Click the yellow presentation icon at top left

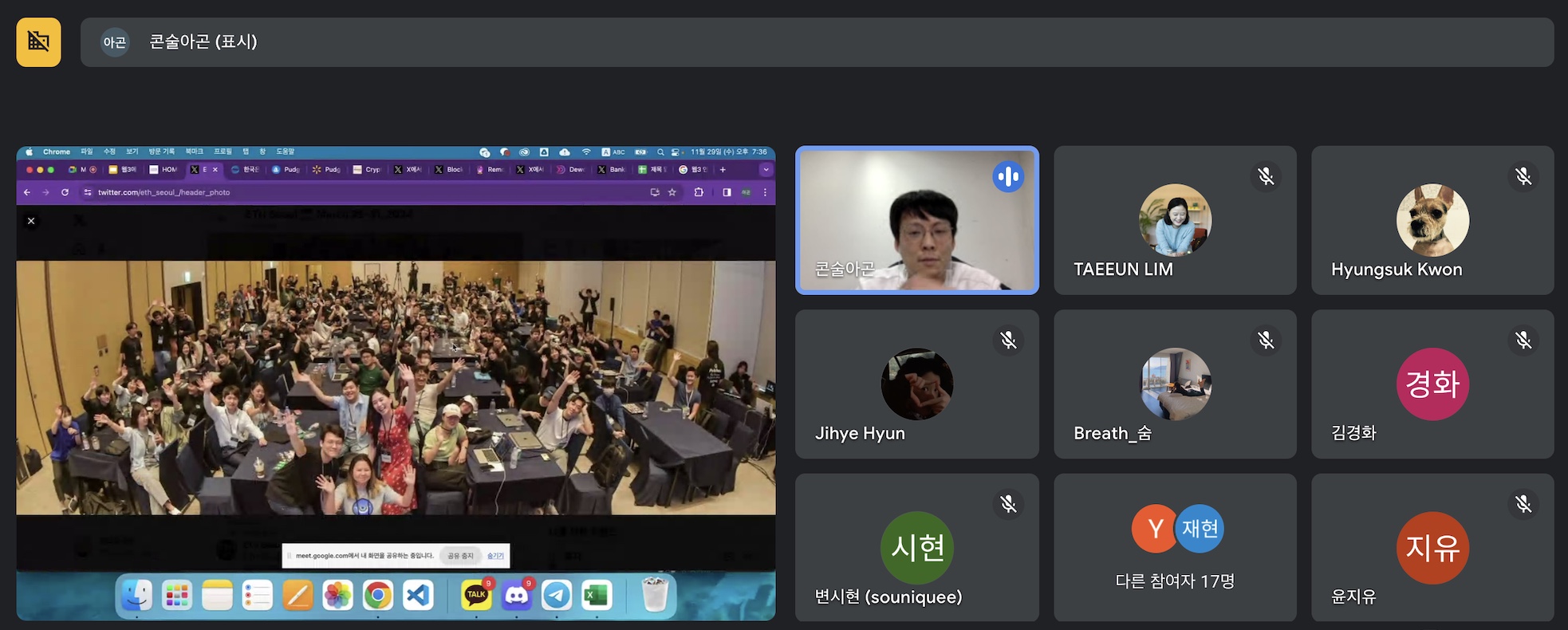tap(38, 41)
